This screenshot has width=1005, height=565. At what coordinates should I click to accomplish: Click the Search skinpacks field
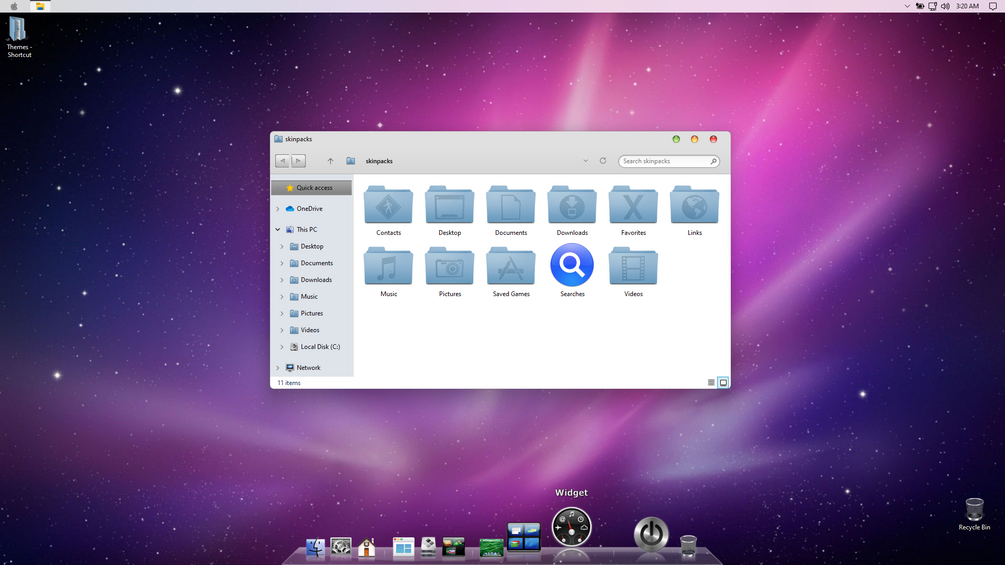669,161
